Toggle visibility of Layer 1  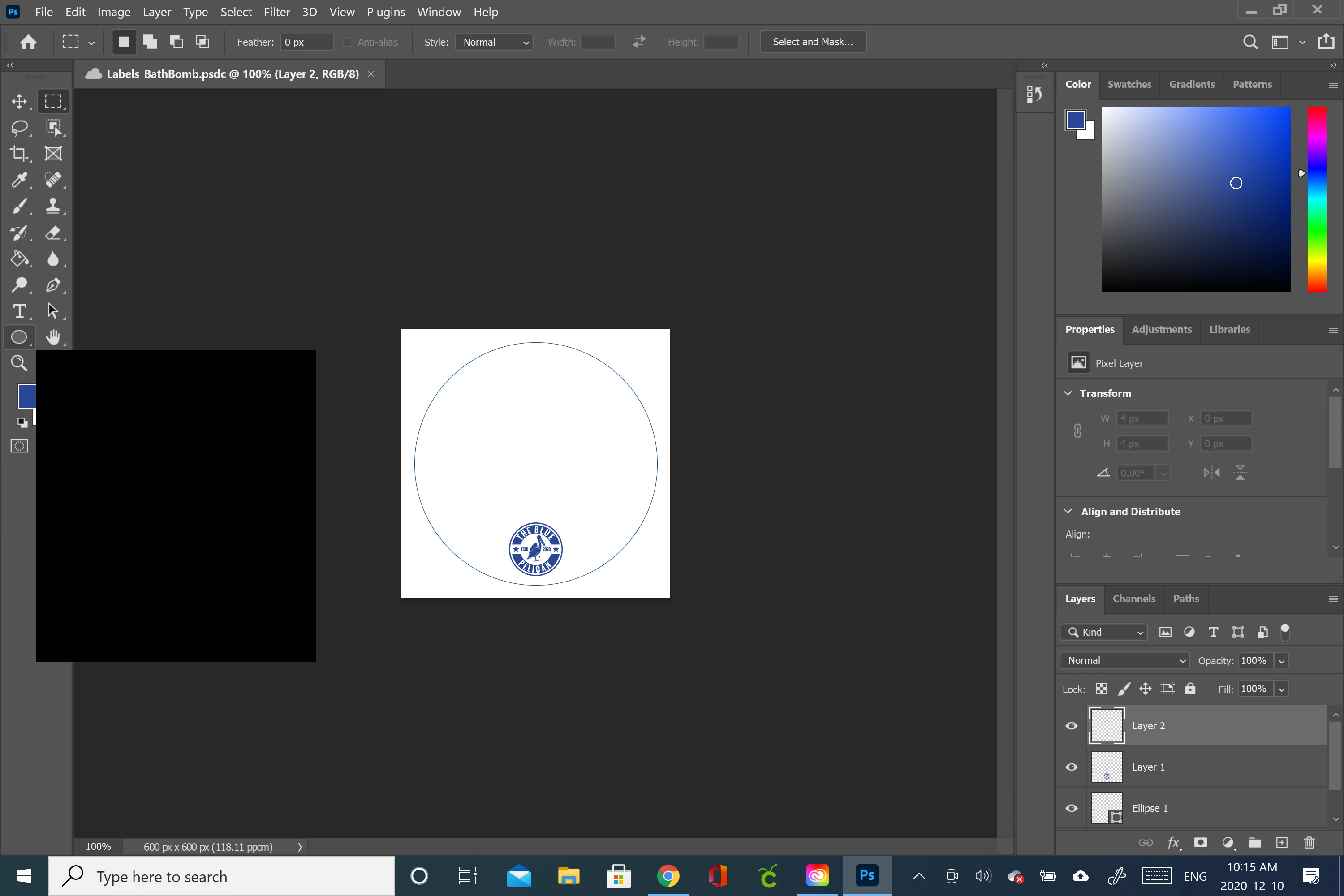point(1072,767)
